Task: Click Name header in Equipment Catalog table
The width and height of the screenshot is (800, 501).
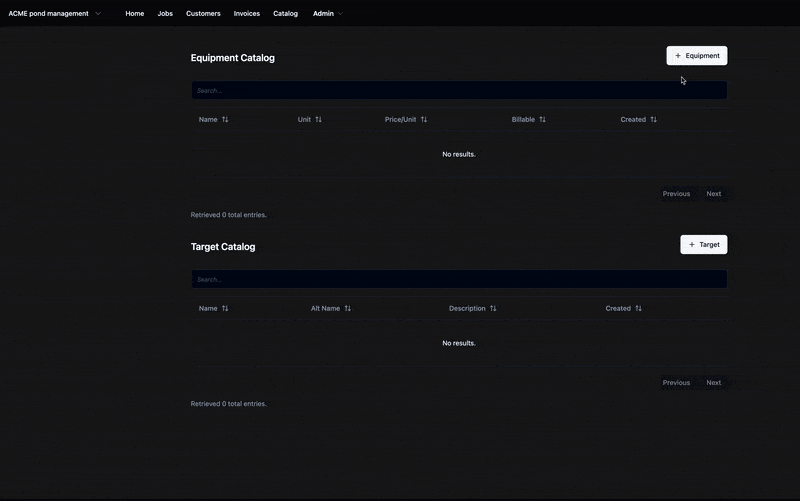Action: coord(208,119)
